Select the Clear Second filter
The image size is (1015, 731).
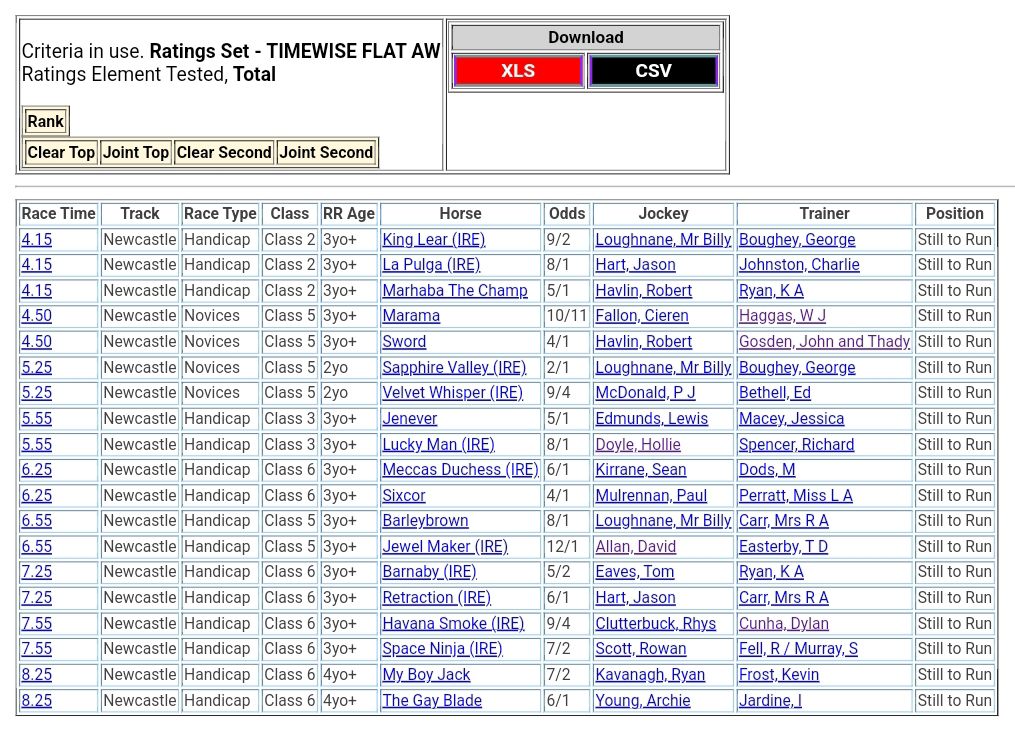(x=224, y=153)
